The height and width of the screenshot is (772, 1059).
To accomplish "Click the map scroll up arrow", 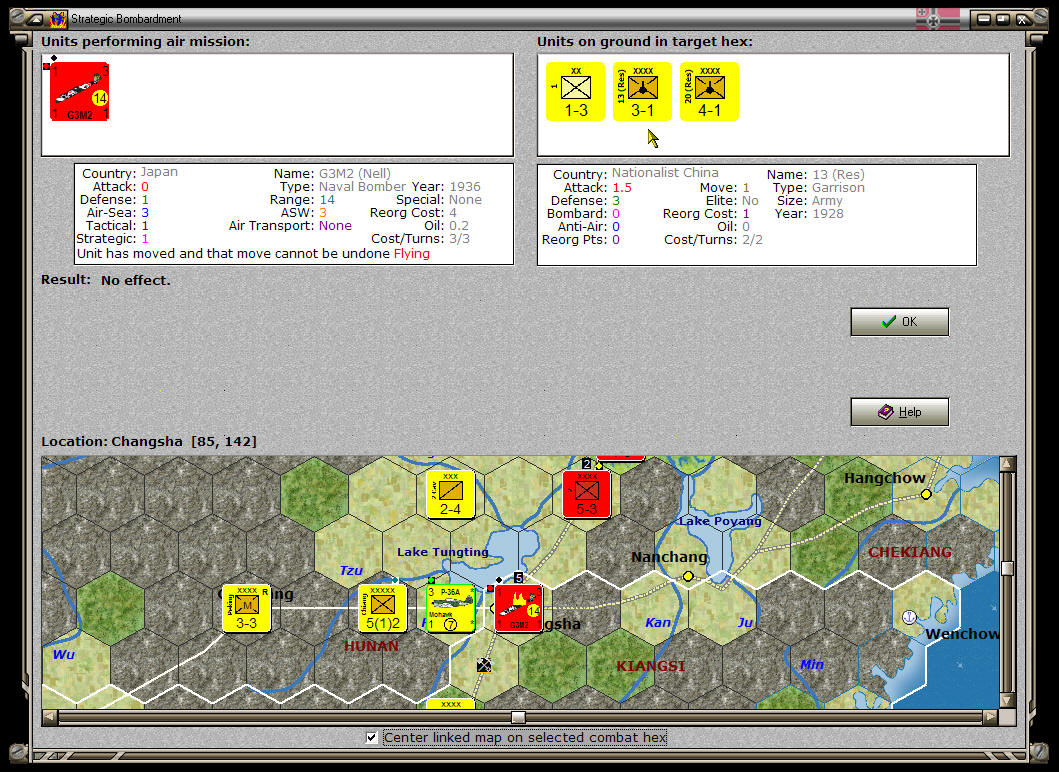I will point(1007,463).
